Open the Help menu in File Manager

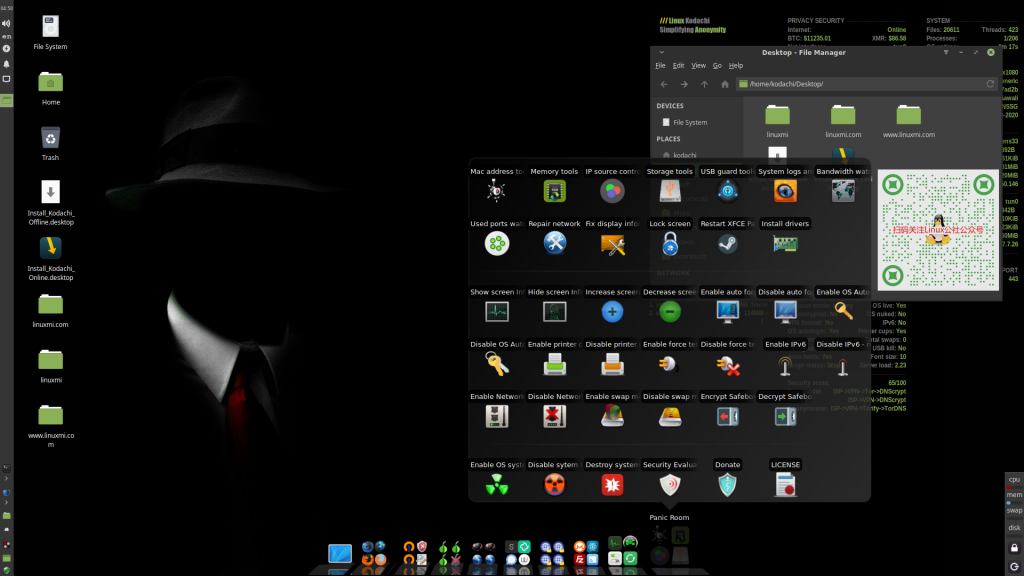pos(736,65)
